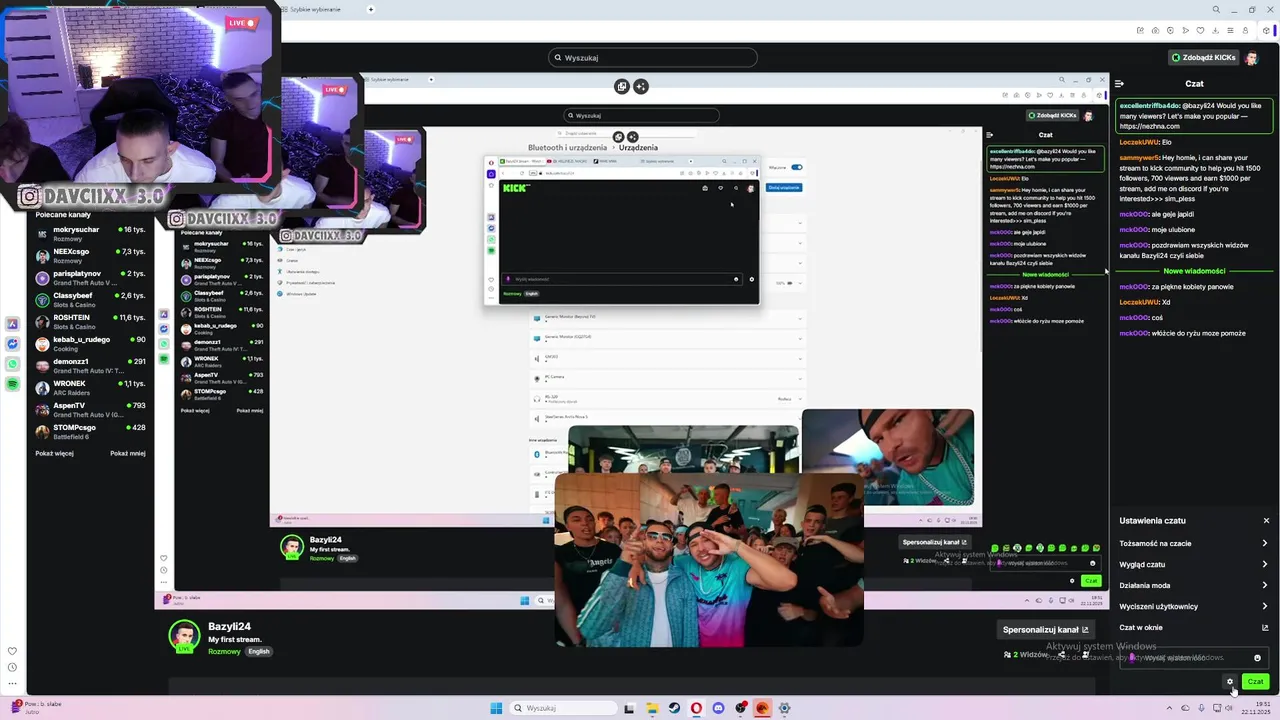Click the microphone icon in the system tray
Viewport: 1280px width, 720px height.
(1202, 708)
